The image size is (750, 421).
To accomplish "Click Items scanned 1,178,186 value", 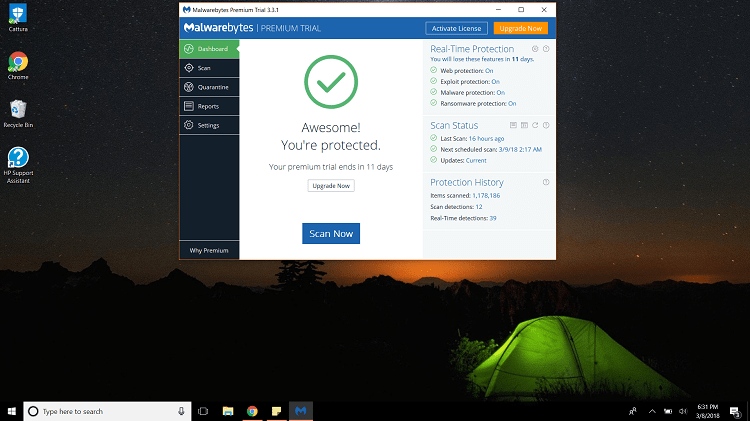I will 486,196.
